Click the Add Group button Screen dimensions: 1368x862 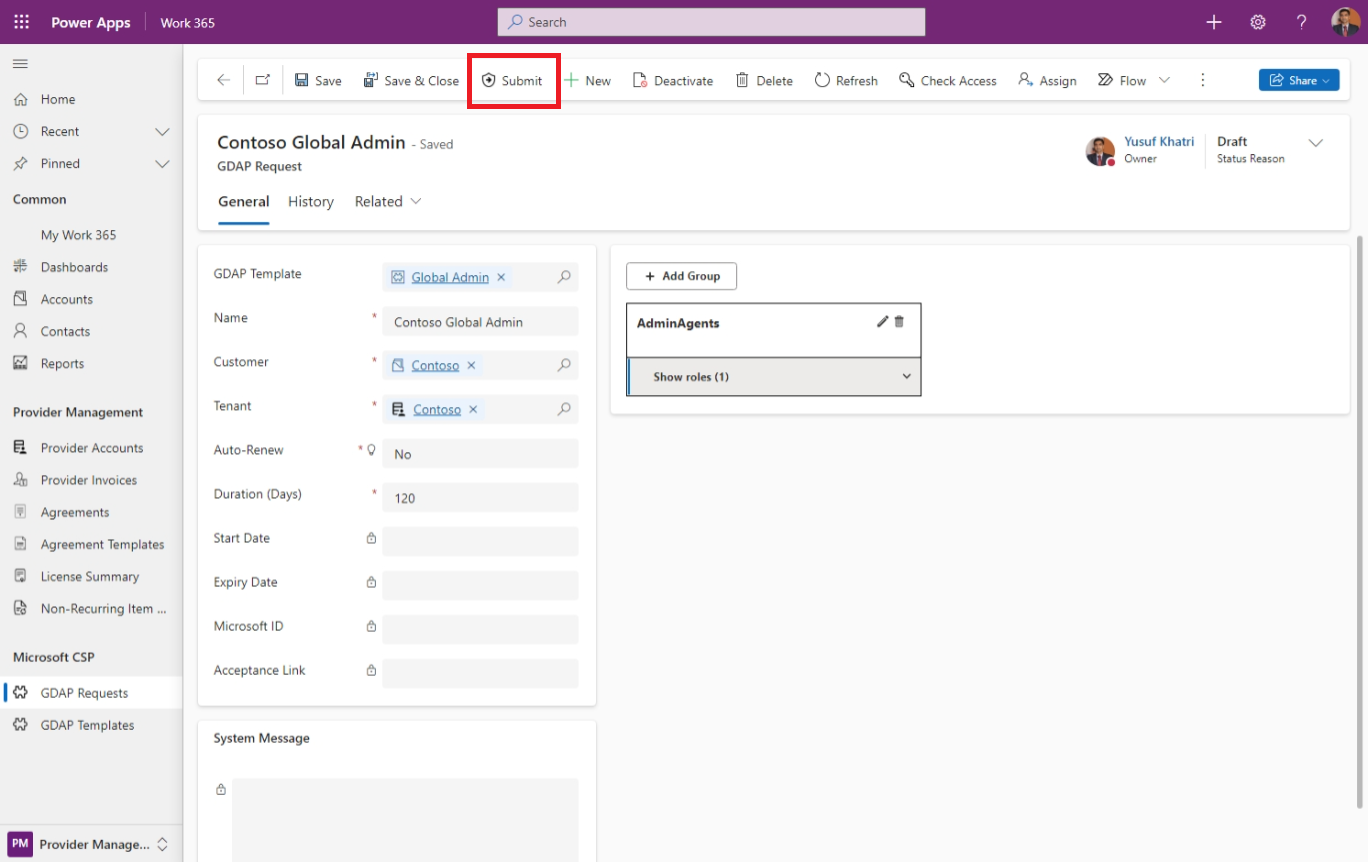click(681, 276)
